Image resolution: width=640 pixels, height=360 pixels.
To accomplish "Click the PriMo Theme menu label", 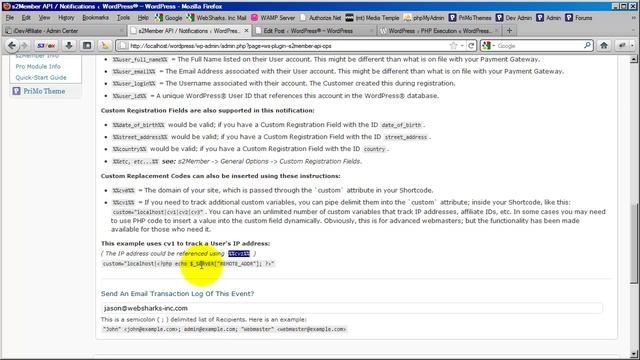I will [x=44, y=91].
